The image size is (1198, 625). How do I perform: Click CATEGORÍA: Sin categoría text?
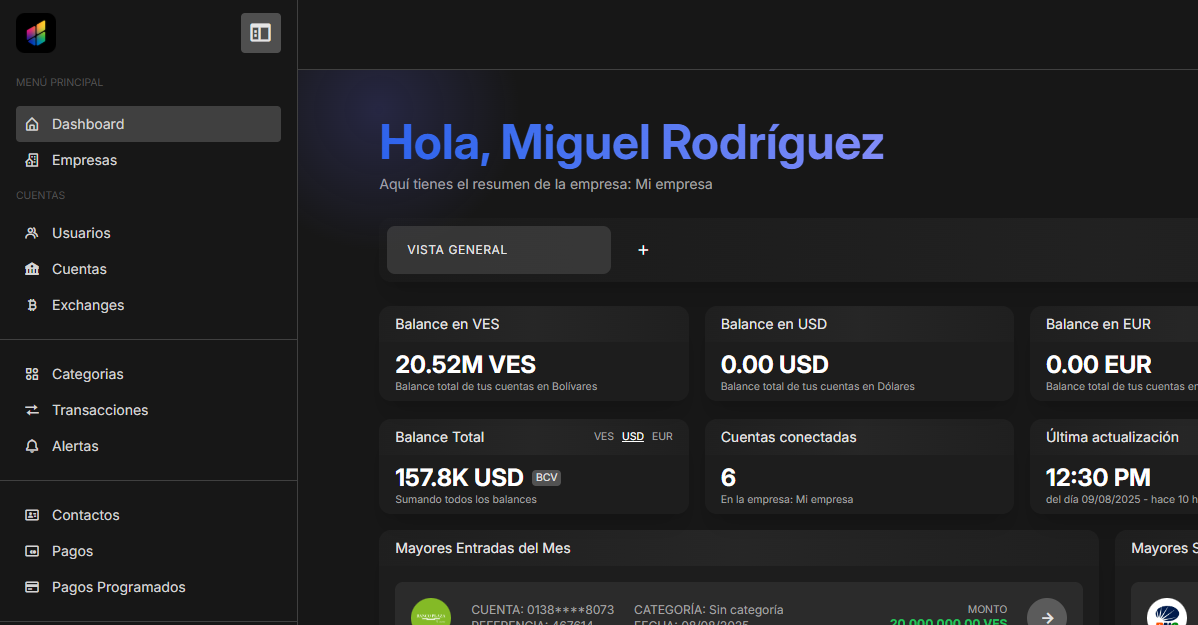click(x=708, y=610)
